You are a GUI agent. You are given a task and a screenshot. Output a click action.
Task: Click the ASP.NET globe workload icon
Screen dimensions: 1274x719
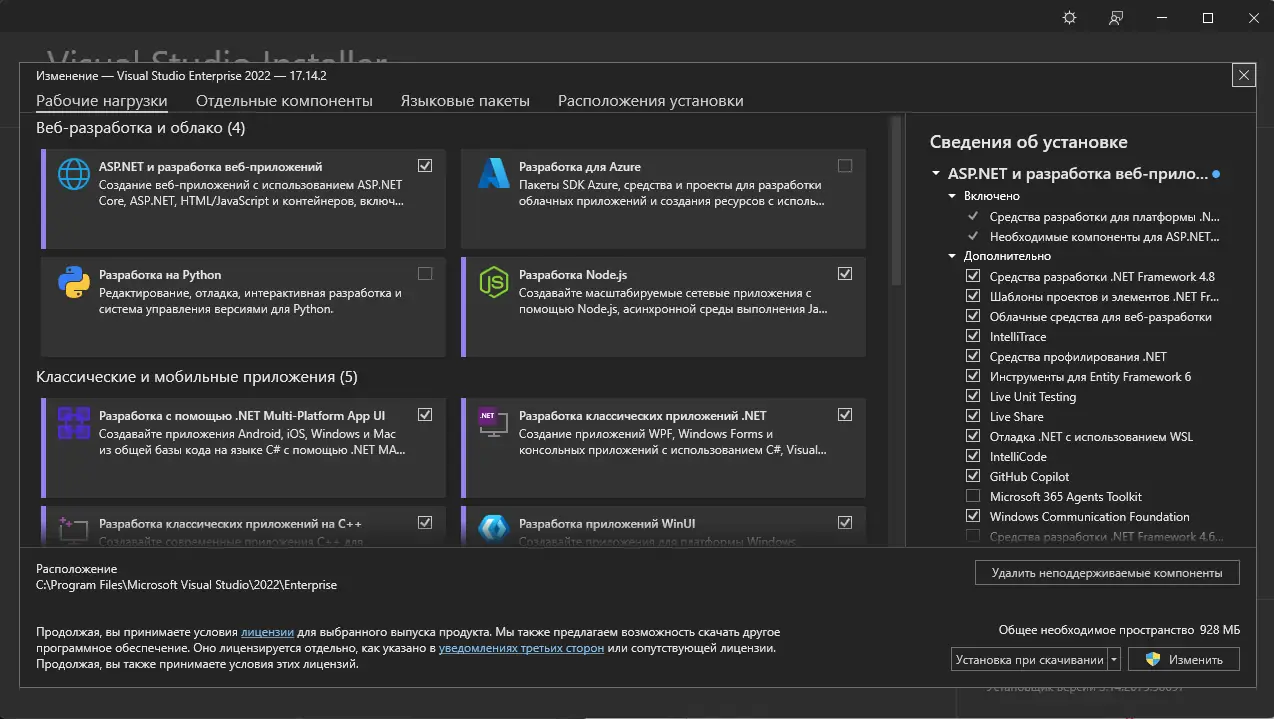pos(74,174)
